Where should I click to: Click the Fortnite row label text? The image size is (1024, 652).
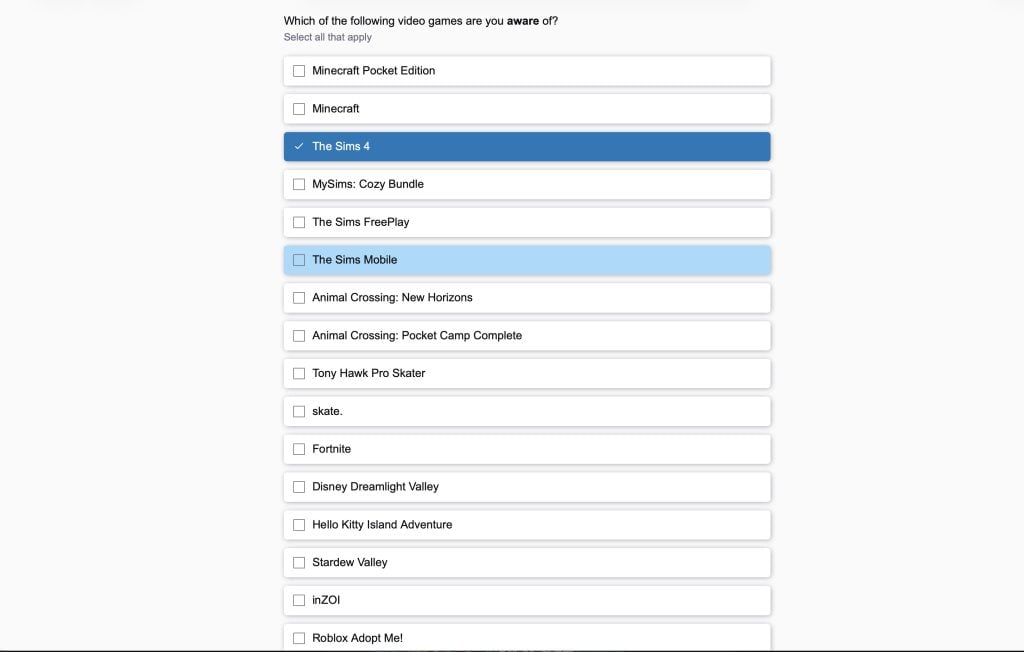[x=333, y=449]
